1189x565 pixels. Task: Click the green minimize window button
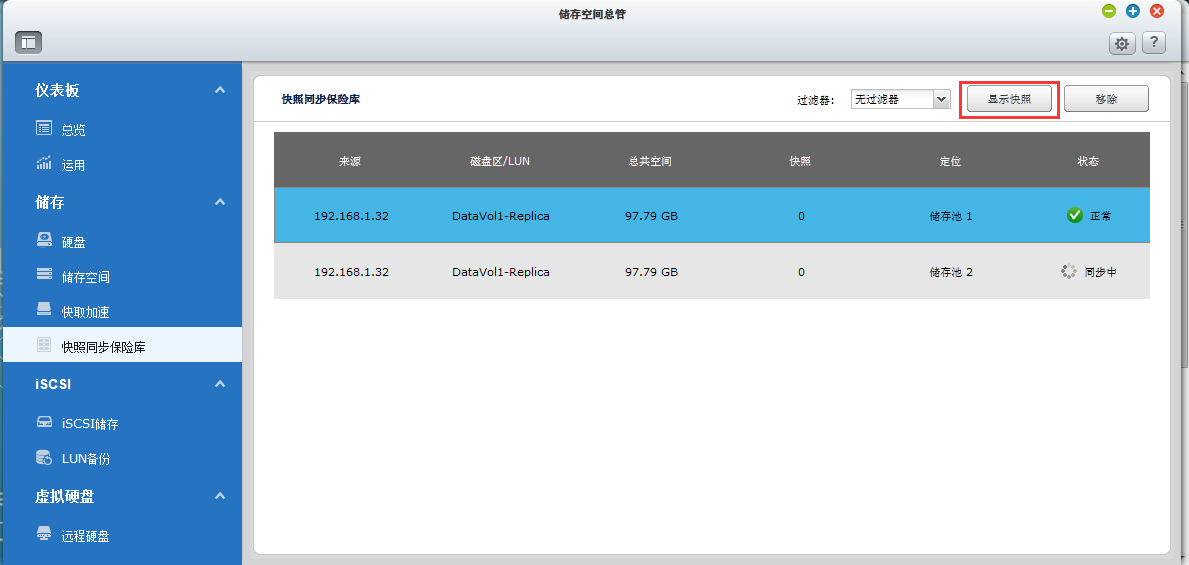coord(1109,11)
